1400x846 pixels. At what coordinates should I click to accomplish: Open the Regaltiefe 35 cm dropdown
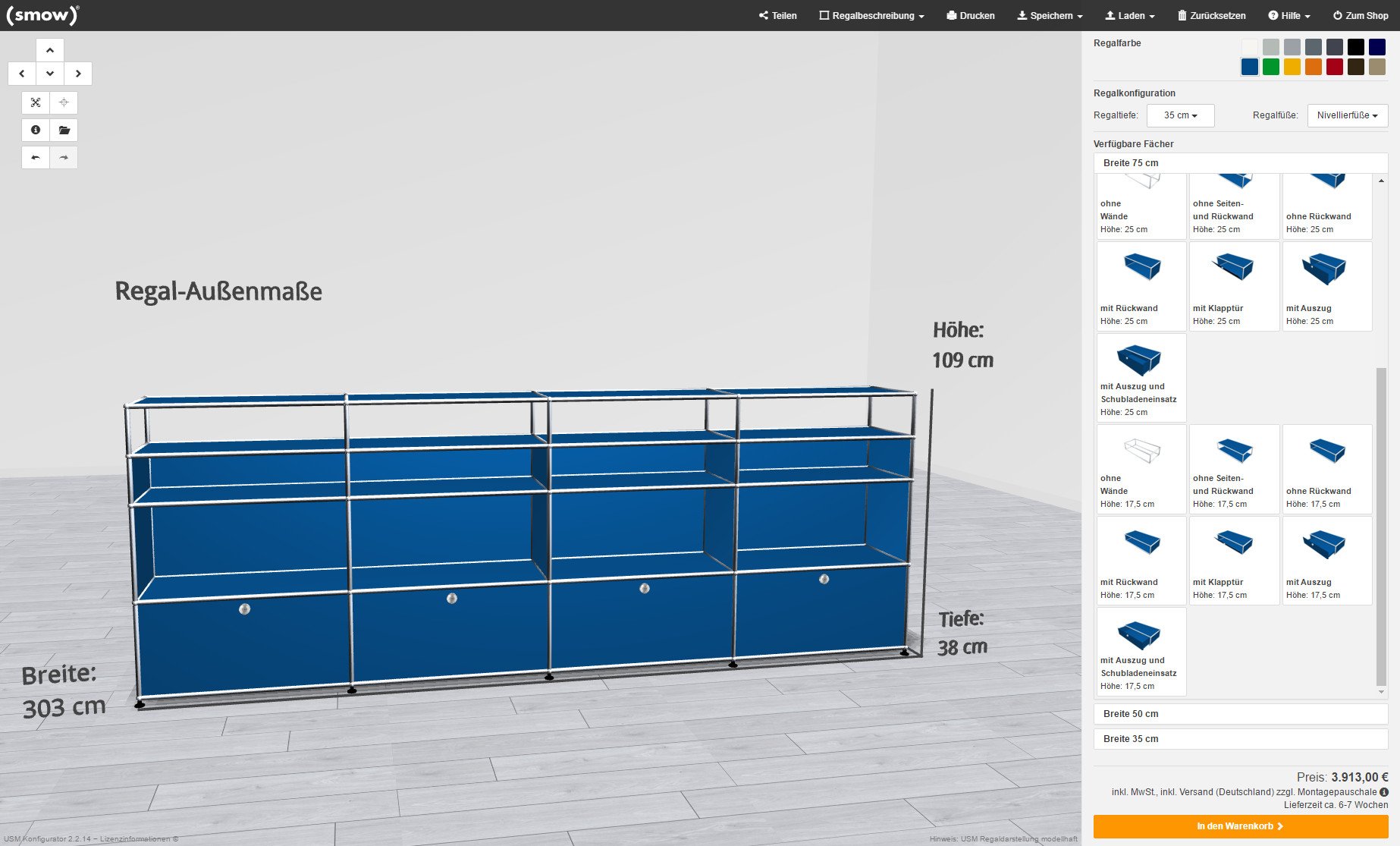tap(1180, 115)
